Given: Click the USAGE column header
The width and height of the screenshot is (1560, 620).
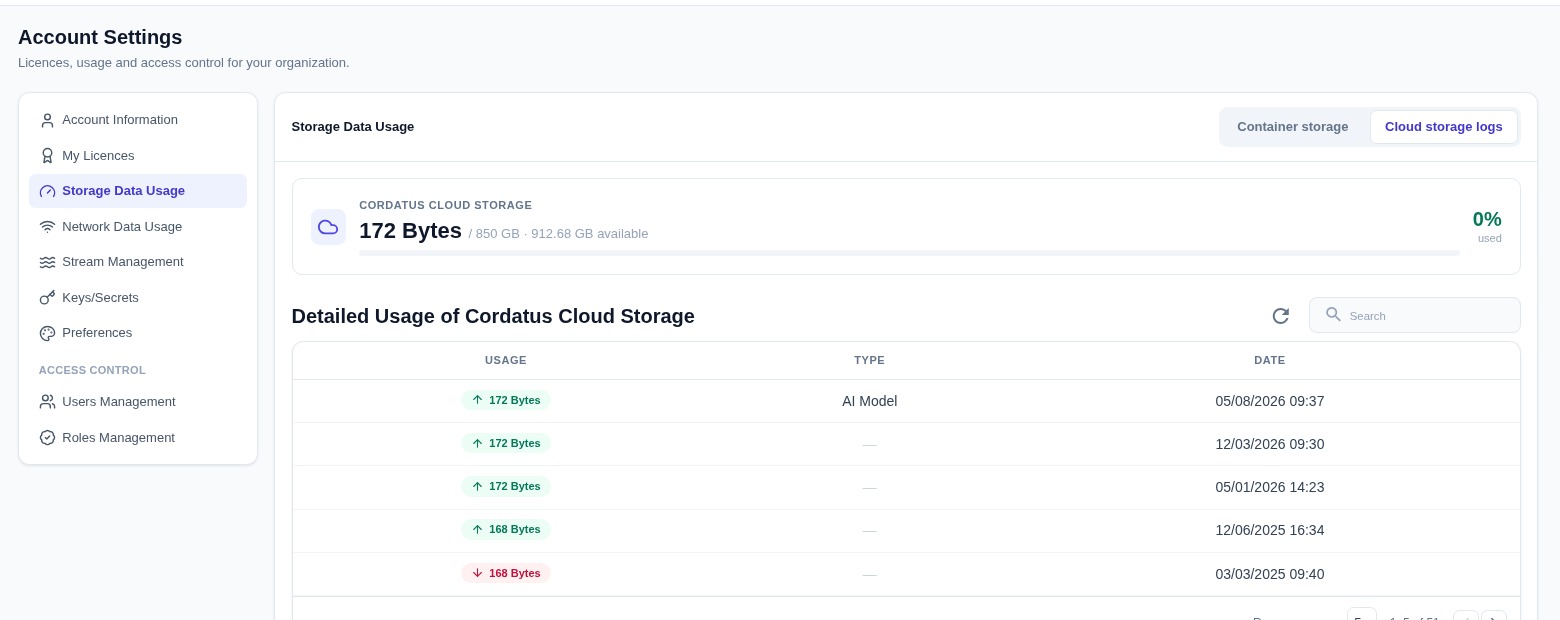Looking at the screenshot, I should click(x=505, y=360).
